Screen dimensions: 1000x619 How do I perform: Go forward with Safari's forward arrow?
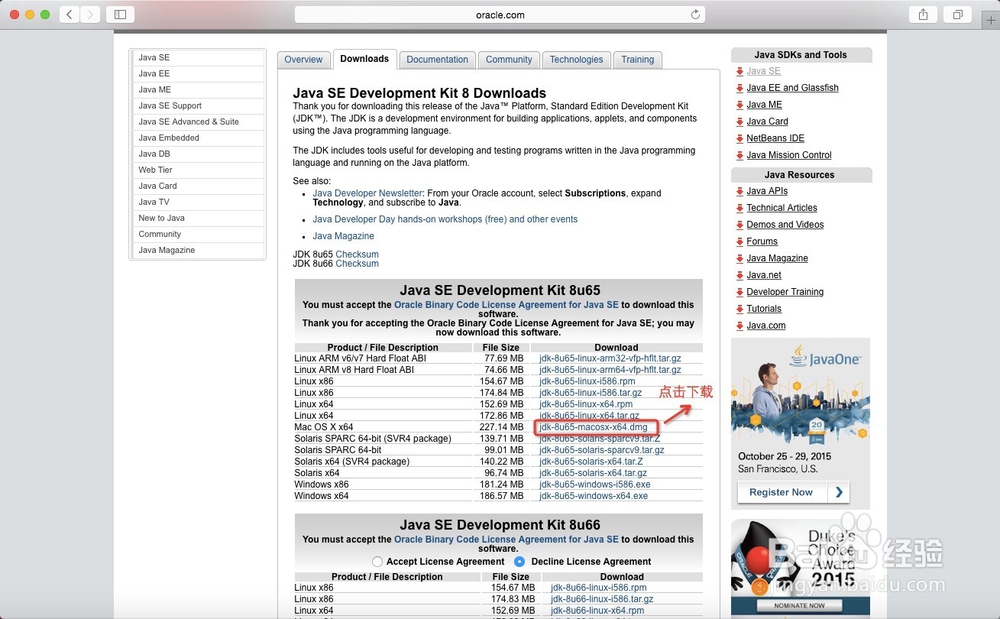[91, 14]
